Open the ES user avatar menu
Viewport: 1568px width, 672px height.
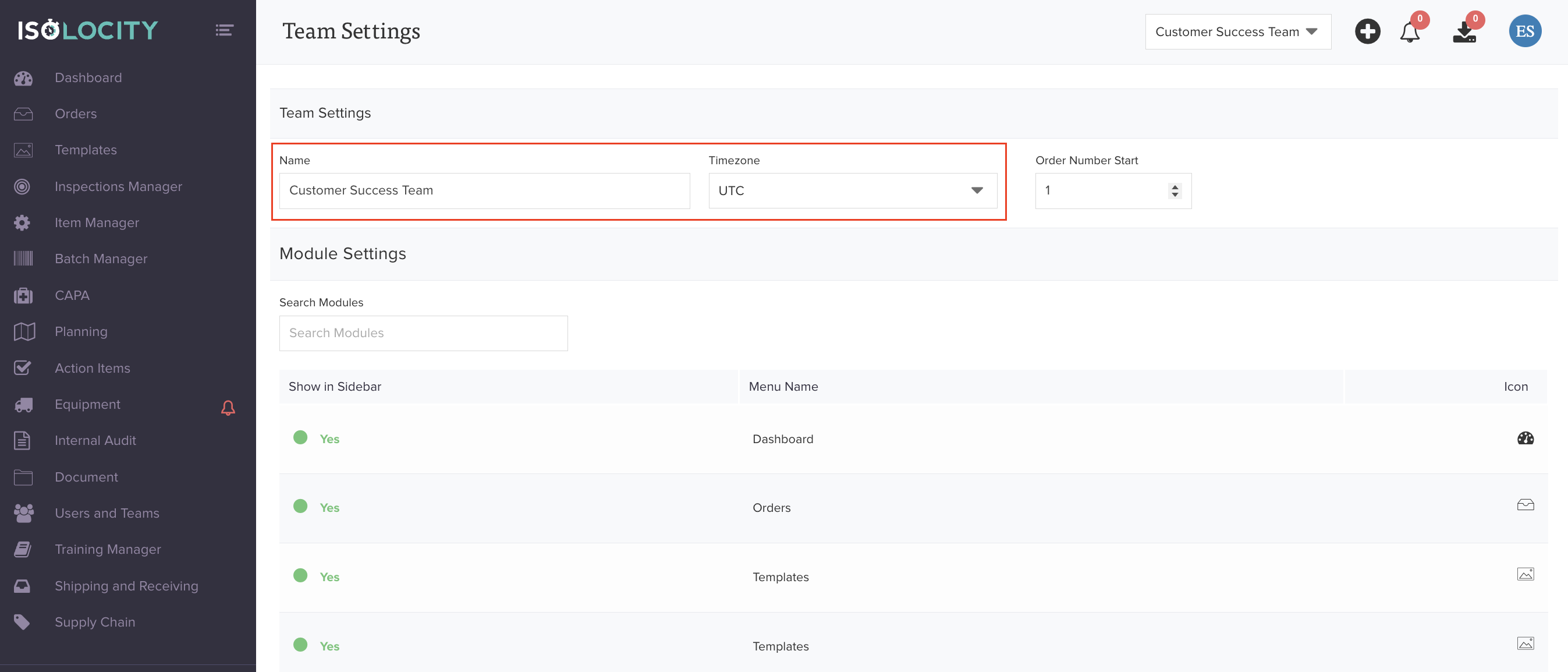click(1524, 31)
